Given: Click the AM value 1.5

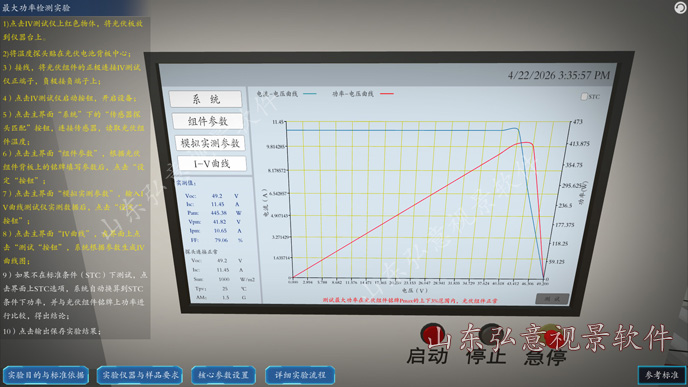Looking at the screenshot, I should [226, 297].
